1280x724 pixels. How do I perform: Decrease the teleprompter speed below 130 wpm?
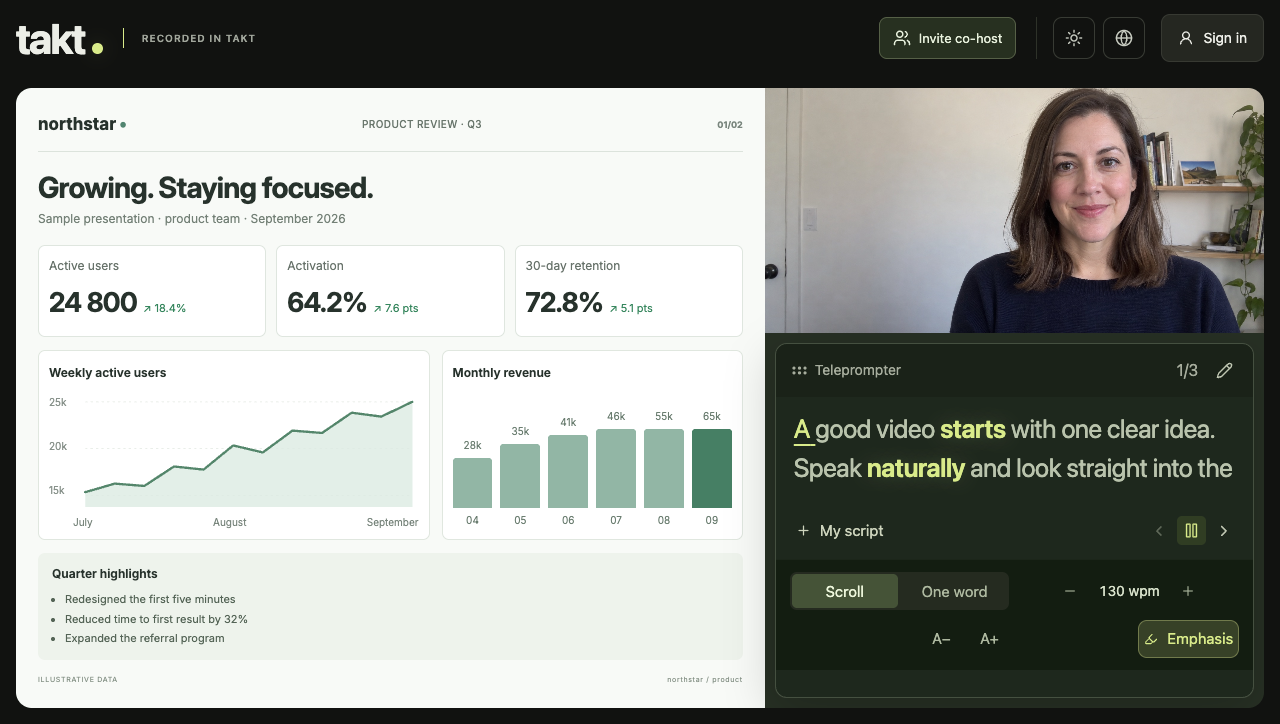(x=1070, y=591)
